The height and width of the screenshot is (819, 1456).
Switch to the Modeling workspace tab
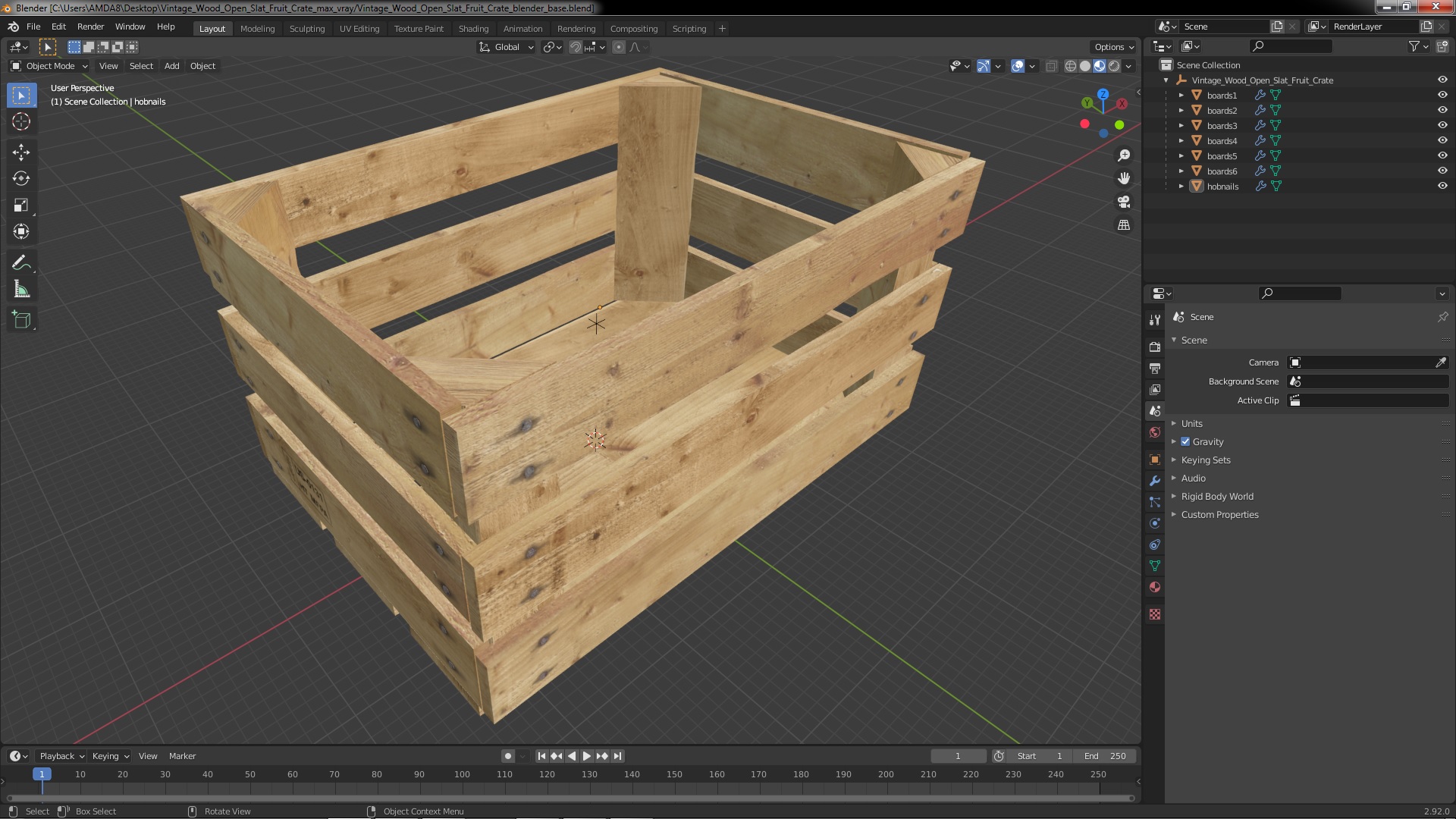pos(257,29)
